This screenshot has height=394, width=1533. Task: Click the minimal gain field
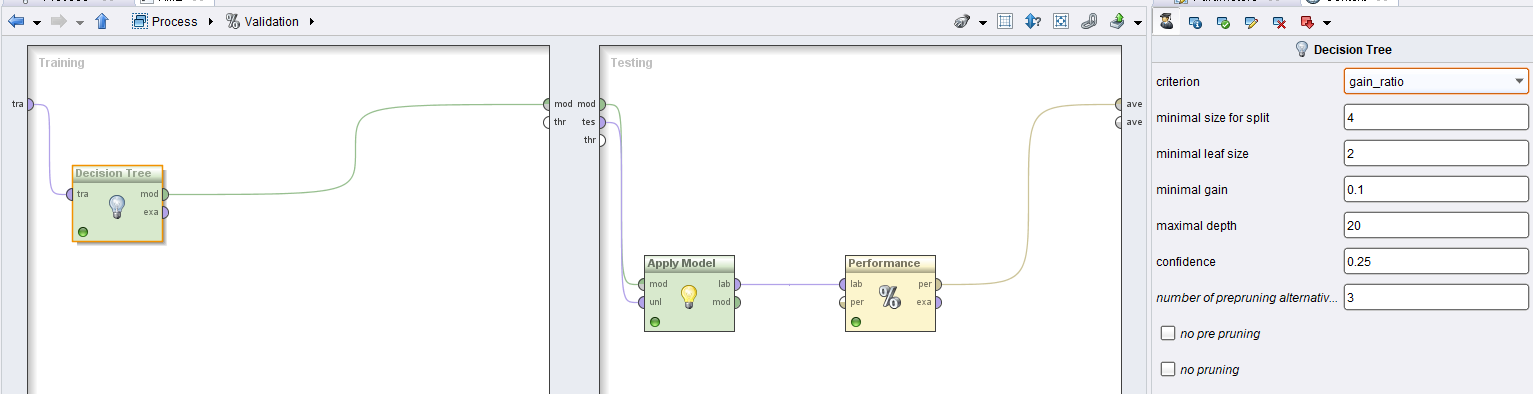[x=1436, y=189]
